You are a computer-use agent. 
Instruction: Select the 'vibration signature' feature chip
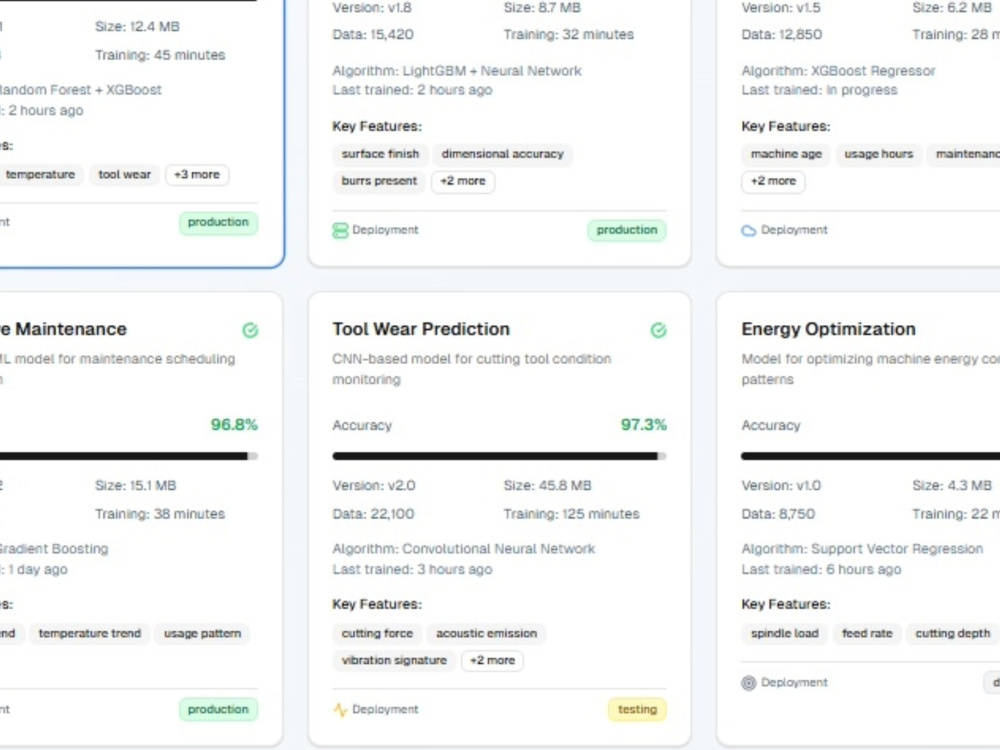394,661
